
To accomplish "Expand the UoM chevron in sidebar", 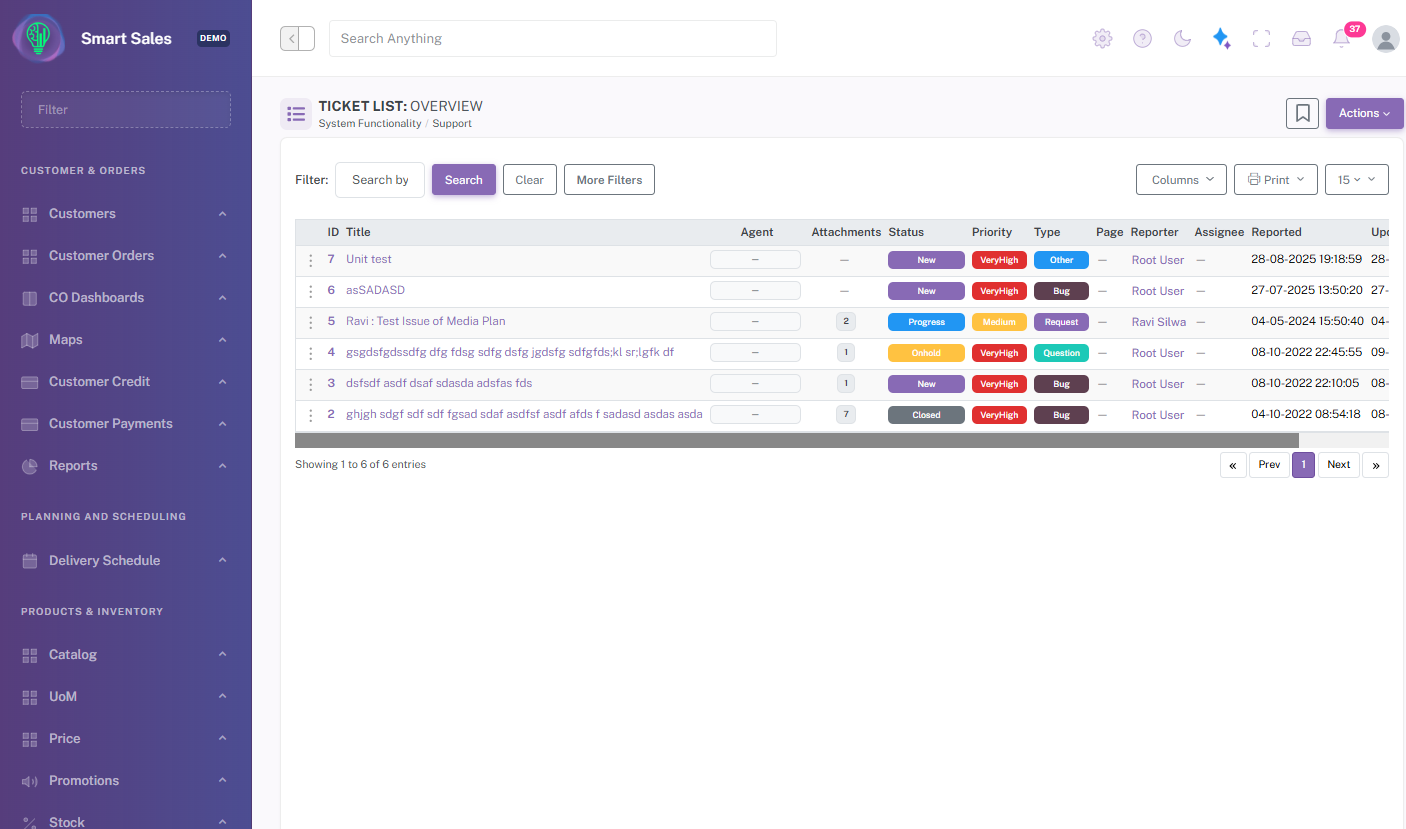I will point(222,697).
